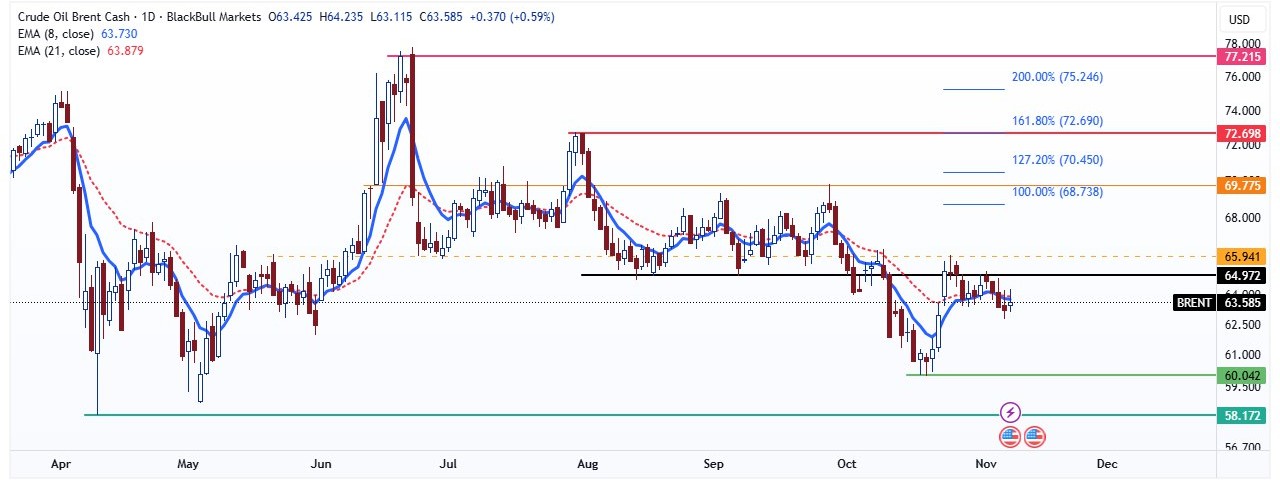Select the EMA (8, close) indicator legend

pyautogui.click(x=55, y=34)
